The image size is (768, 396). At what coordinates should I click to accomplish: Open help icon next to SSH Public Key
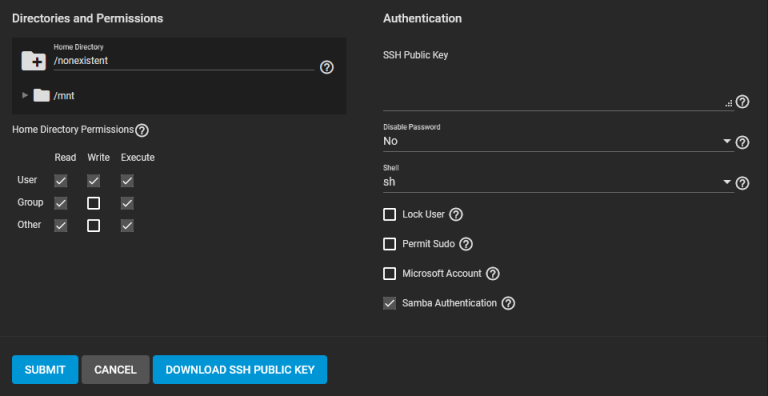pyautogui.click(x=743, y=102)
